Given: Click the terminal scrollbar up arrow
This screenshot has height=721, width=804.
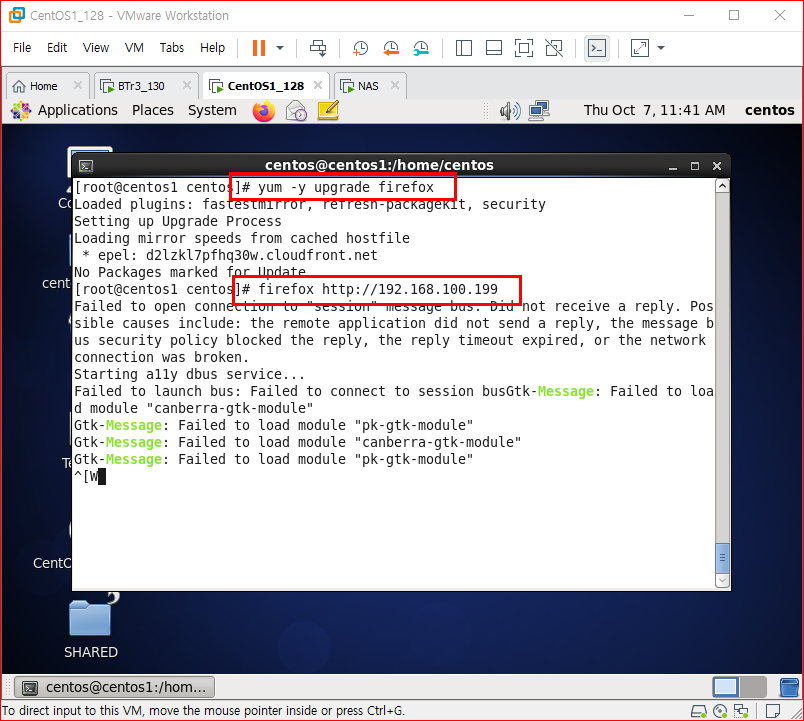Looking at the screenshot, I should click(722, 186).
